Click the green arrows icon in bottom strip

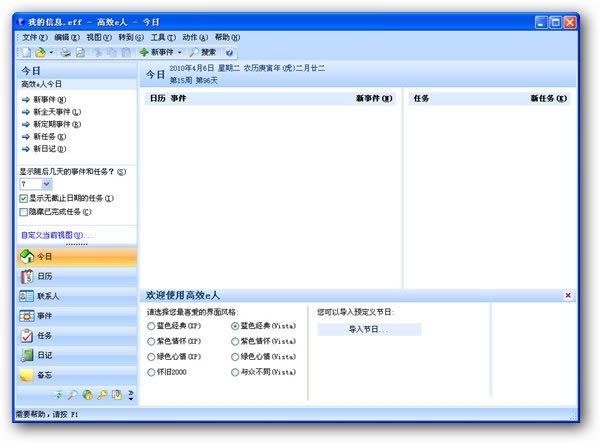pyautogui.click(x=58, y=394)
